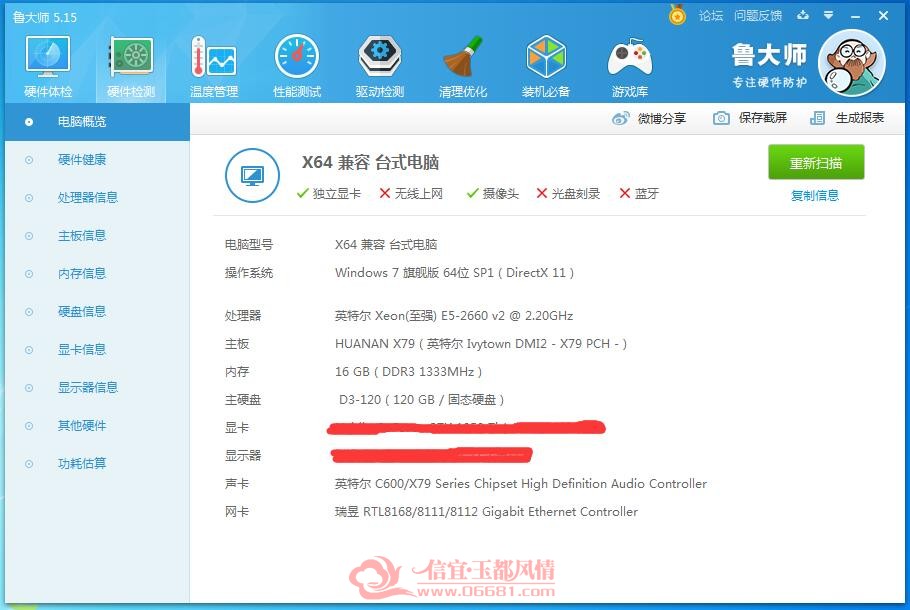The image size is (910, 610).
Task: Click the 无线上网 feature indicator
Action: [411, 193]
